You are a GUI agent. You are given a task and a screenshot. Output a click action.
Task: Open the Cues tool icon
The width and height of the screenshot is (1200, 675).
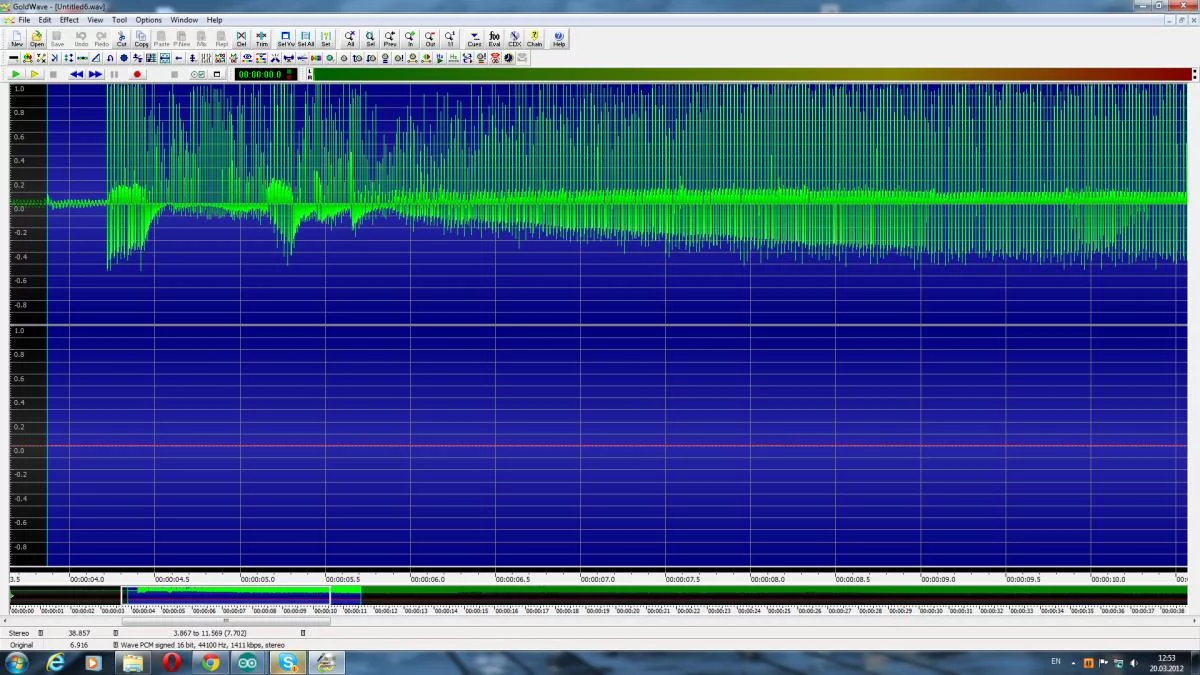[474, 38]
